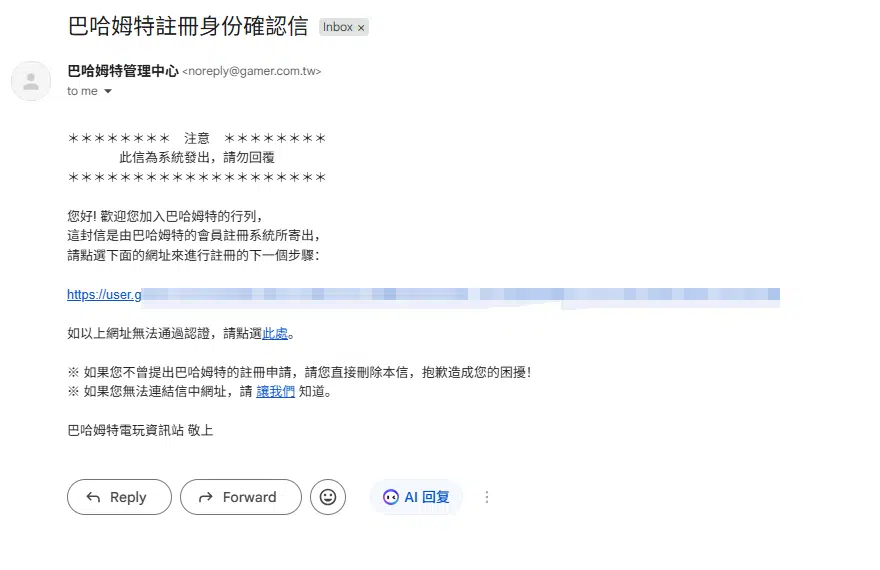Image resolution: width=880 pixels, height=570 pixels.
Task: Click the note 如果您不曾提出巴哈姆特的註冊申請
Action: coord(299,373)
